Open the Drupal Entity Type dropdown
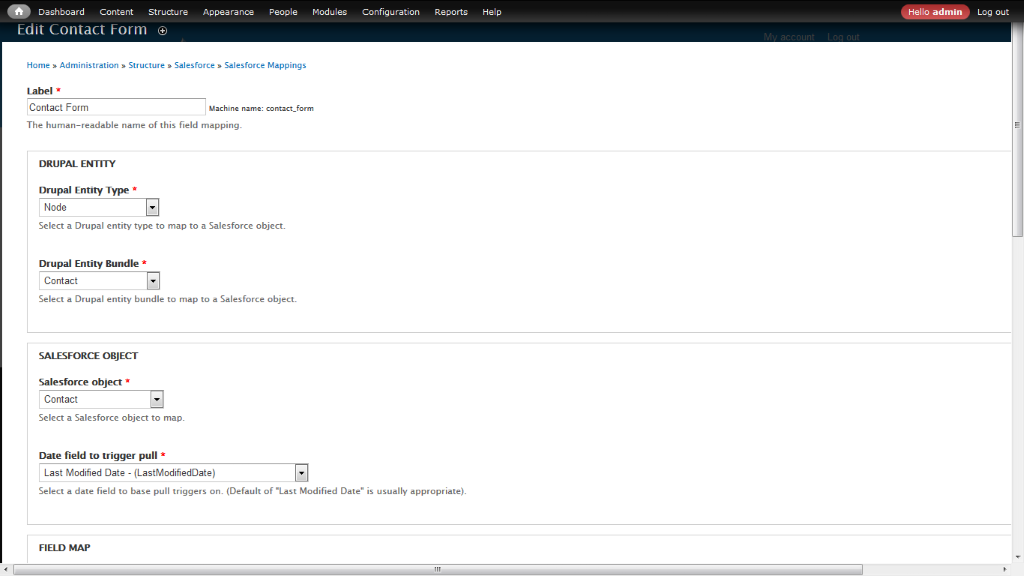The image size is (1024, 576). (x=99, y=207)
